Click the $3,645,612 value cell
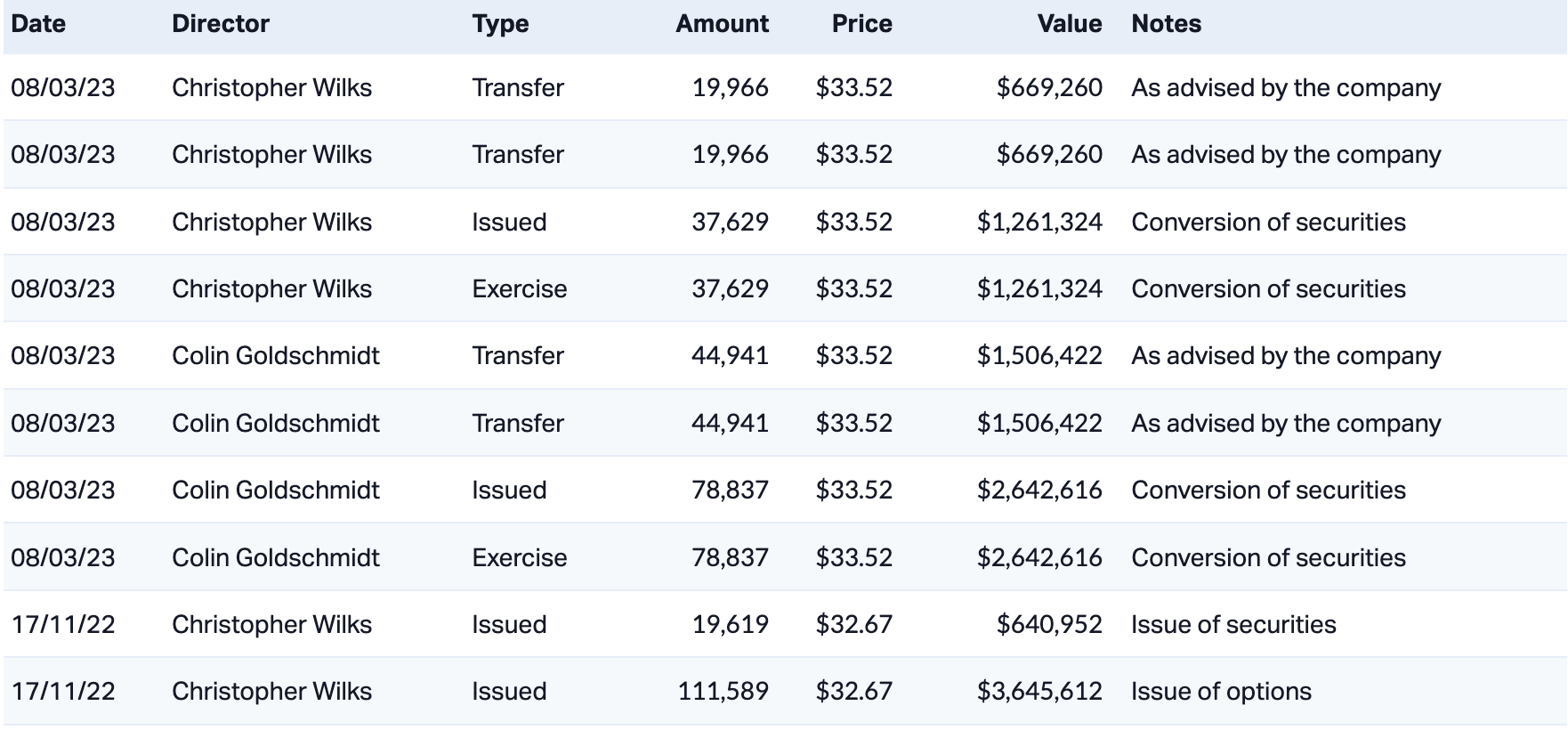 pyautogui.click(x=1039, y=691)
